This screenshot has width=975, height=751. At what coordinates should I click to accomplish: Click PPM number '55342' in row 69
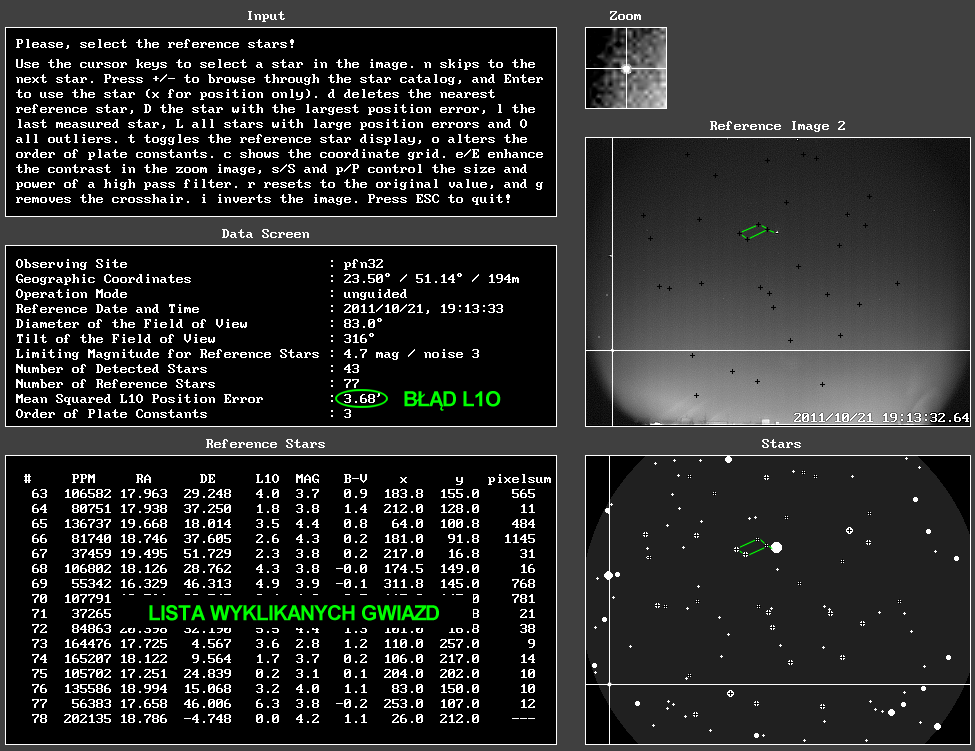pyautogui.click(x=91, y=583)
